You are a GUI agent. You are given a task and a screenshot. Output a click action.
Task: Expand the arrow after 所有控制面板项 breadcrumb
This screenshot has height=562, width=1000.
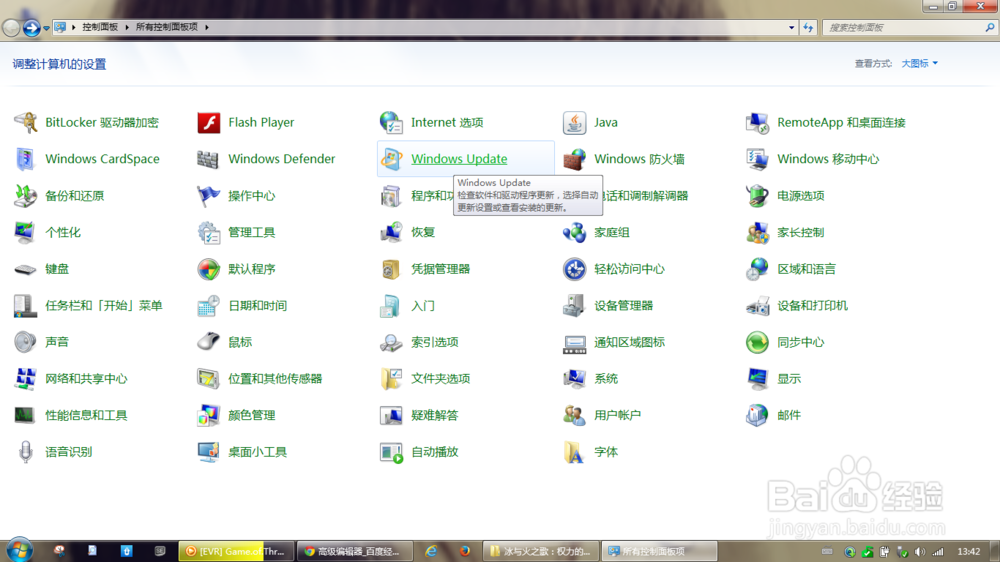tap(207, 27)
